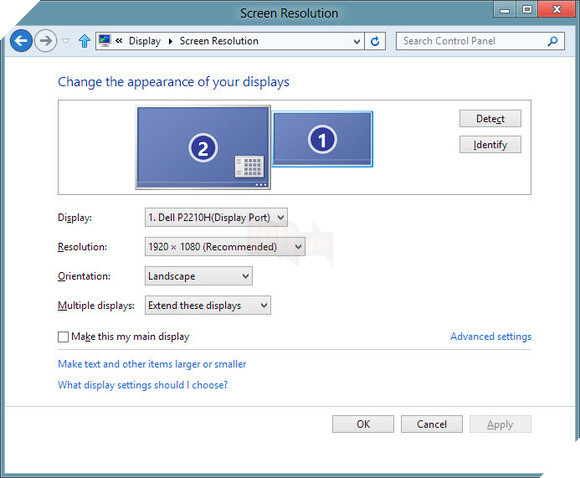Click the Back arrow navigation button

[x=21, y=40]
